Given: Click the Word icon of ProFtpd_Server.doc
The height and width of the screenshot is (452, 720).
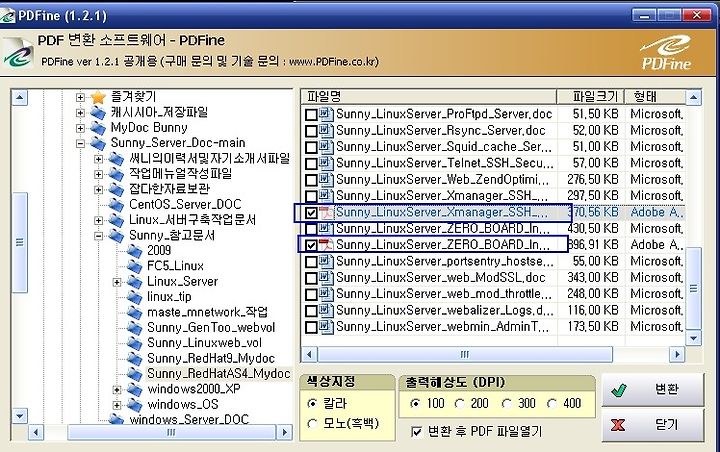Looking at the screenshot, I should [x=326, y=114].
